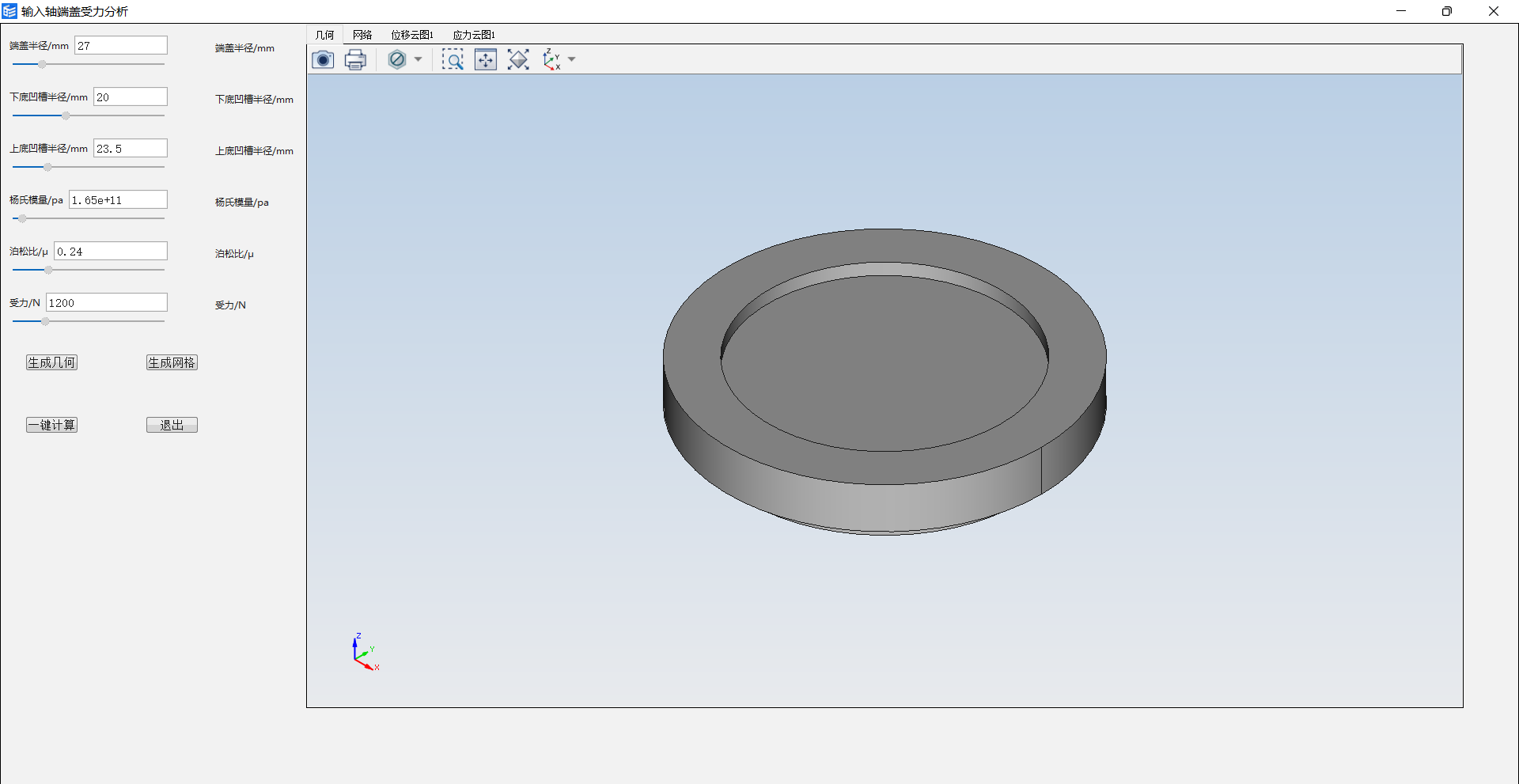The width and height of the screenshot is (1519, 784).
Task: Click the 杨氏模量 input field showing 1.65e+11
Action: pyautogui.click(x=118, y=199)
